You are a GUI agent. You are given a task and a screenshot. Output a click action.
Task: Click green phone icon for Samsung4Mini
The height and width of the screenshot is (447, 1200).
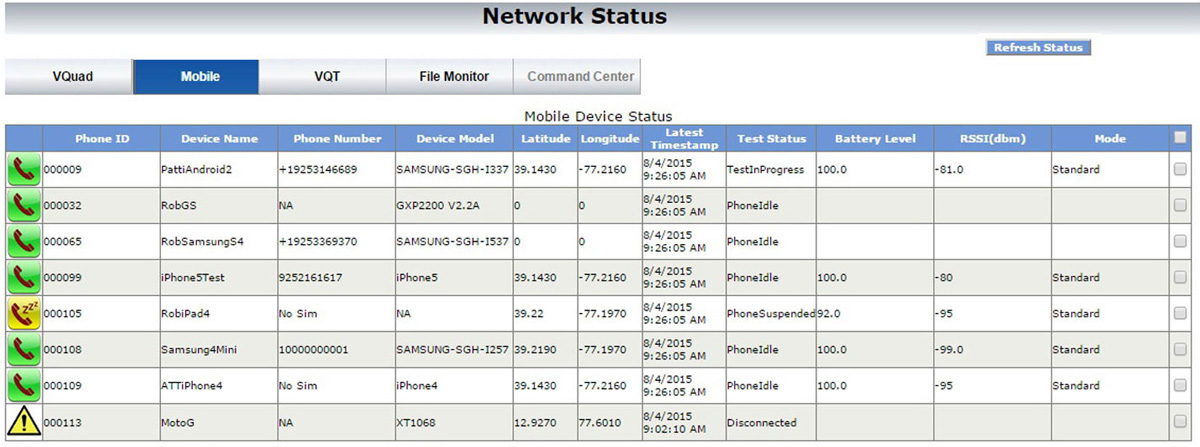click(x=23, y=350)
